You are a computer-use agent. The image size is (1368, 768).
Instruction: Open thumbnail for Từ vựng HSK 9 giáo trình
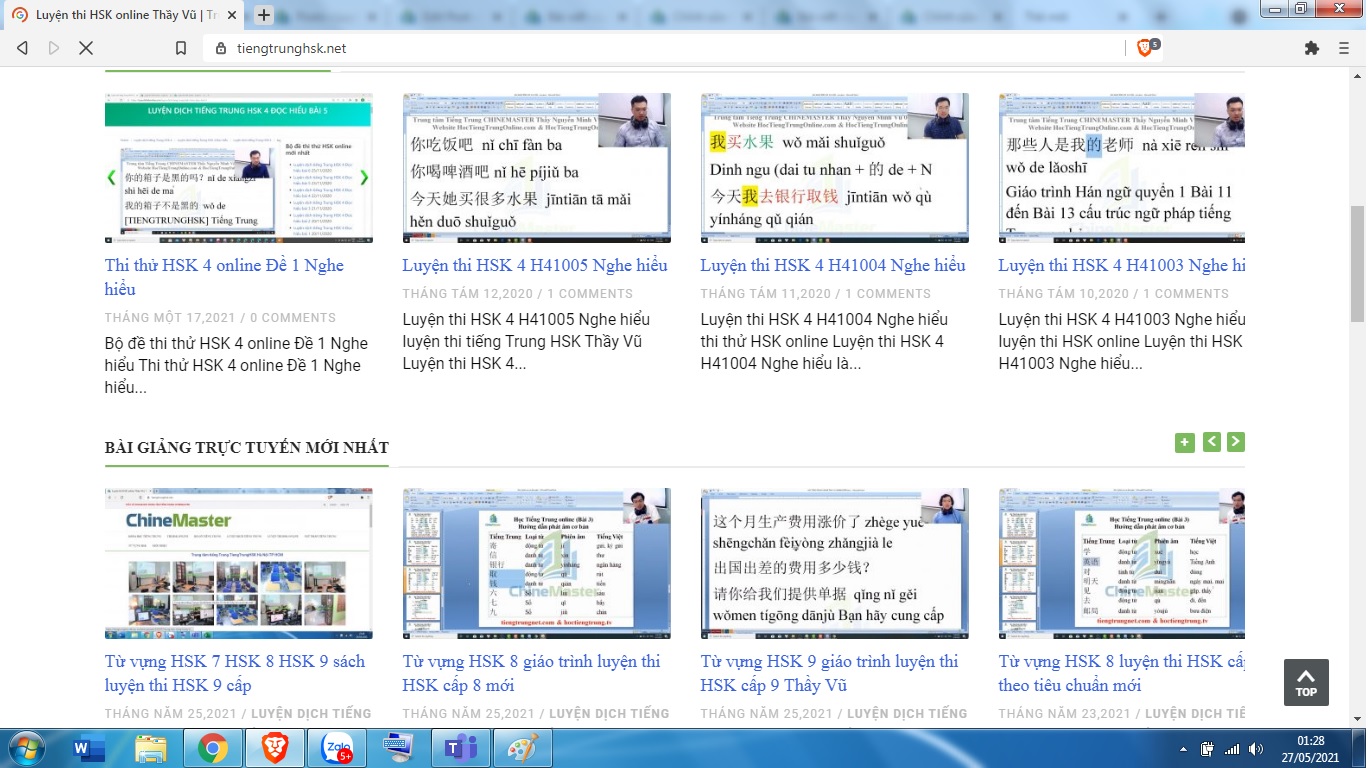point(835,564)
